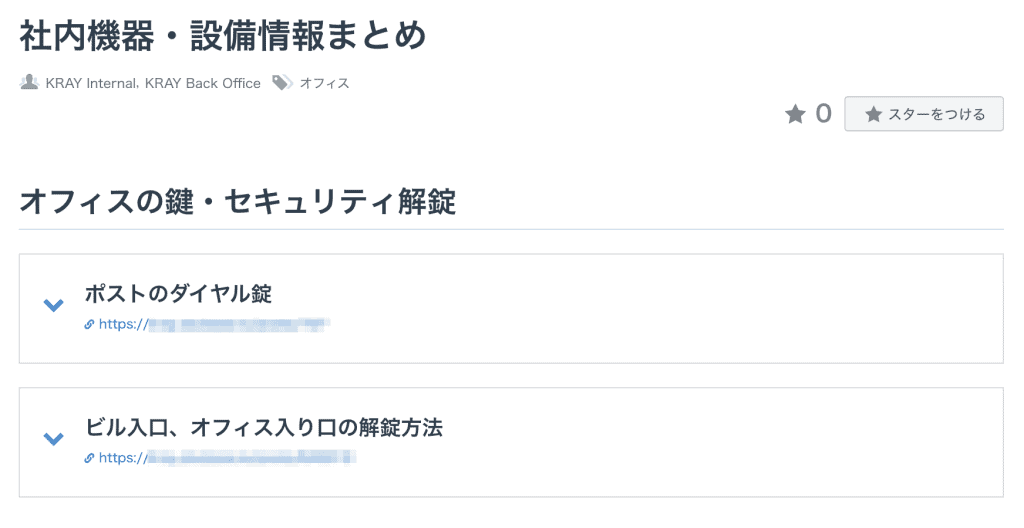The width and height of the screenshot is (1024, 528).
Task: Expand the ポストのダイヤル錠 chevron
Action: tap(53, 305)
